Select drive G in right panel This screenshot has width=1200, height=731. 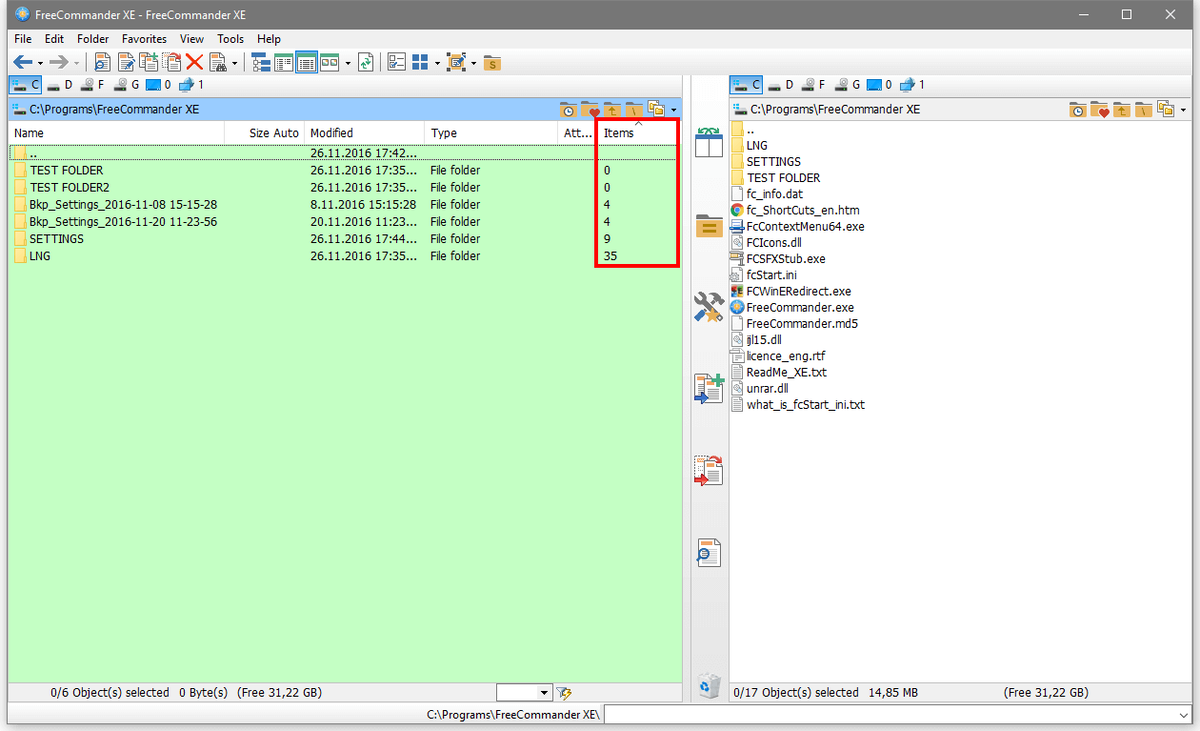846,85
